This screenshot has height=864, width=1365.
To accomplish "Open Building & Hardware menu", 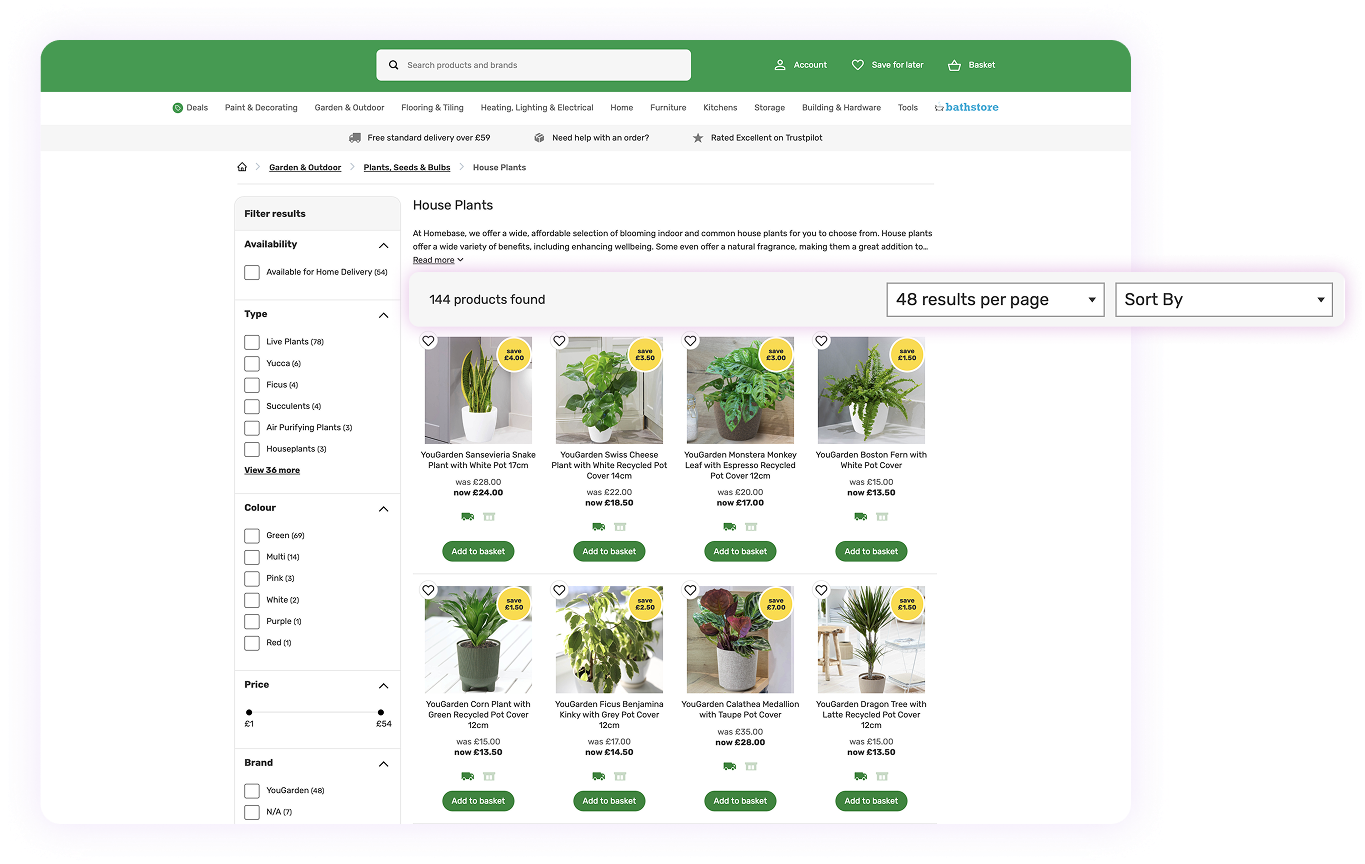I will pos(841,108).
